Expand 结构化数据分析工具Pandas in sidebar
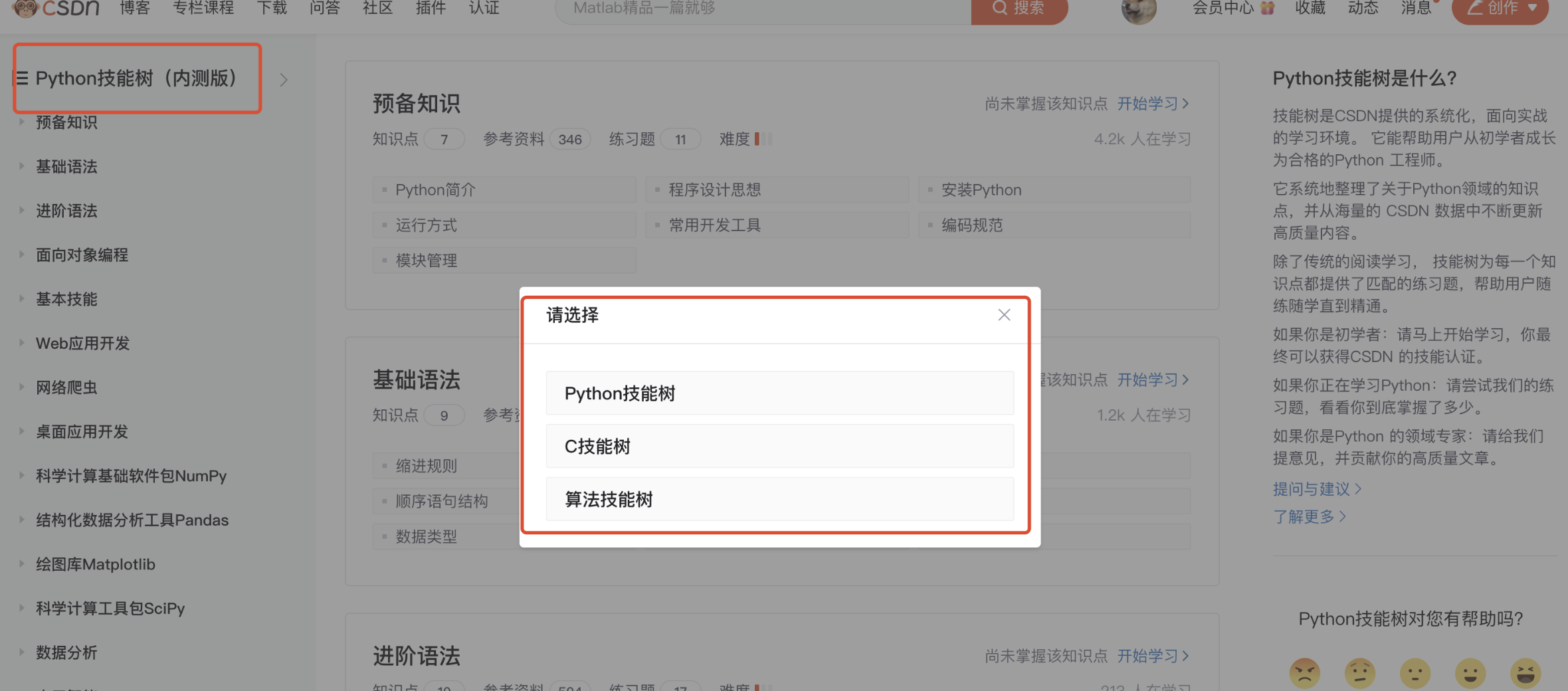 tap(22, 520)
